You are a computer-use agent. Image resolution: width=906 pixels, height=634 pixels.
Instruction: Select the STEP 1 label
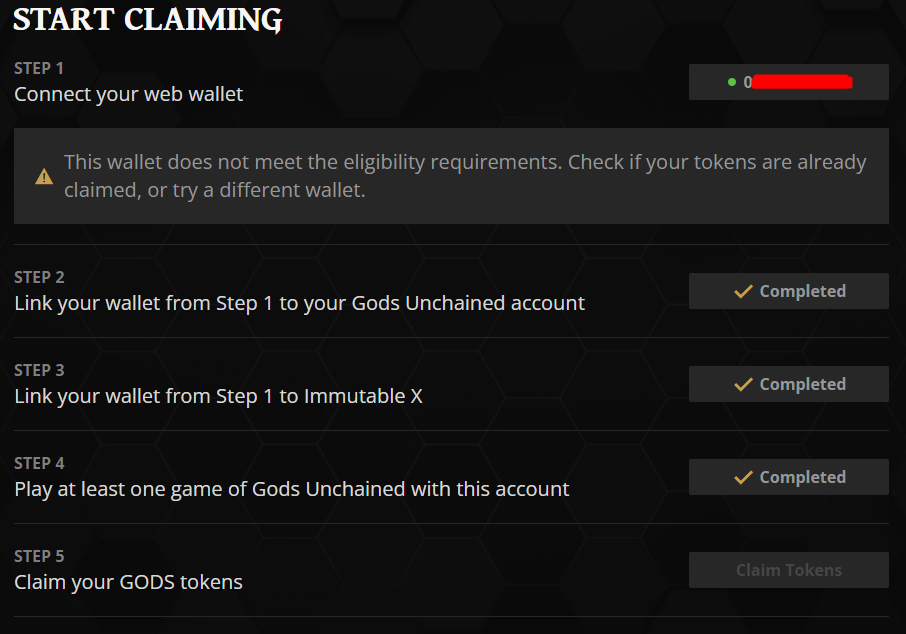(39, 68)
